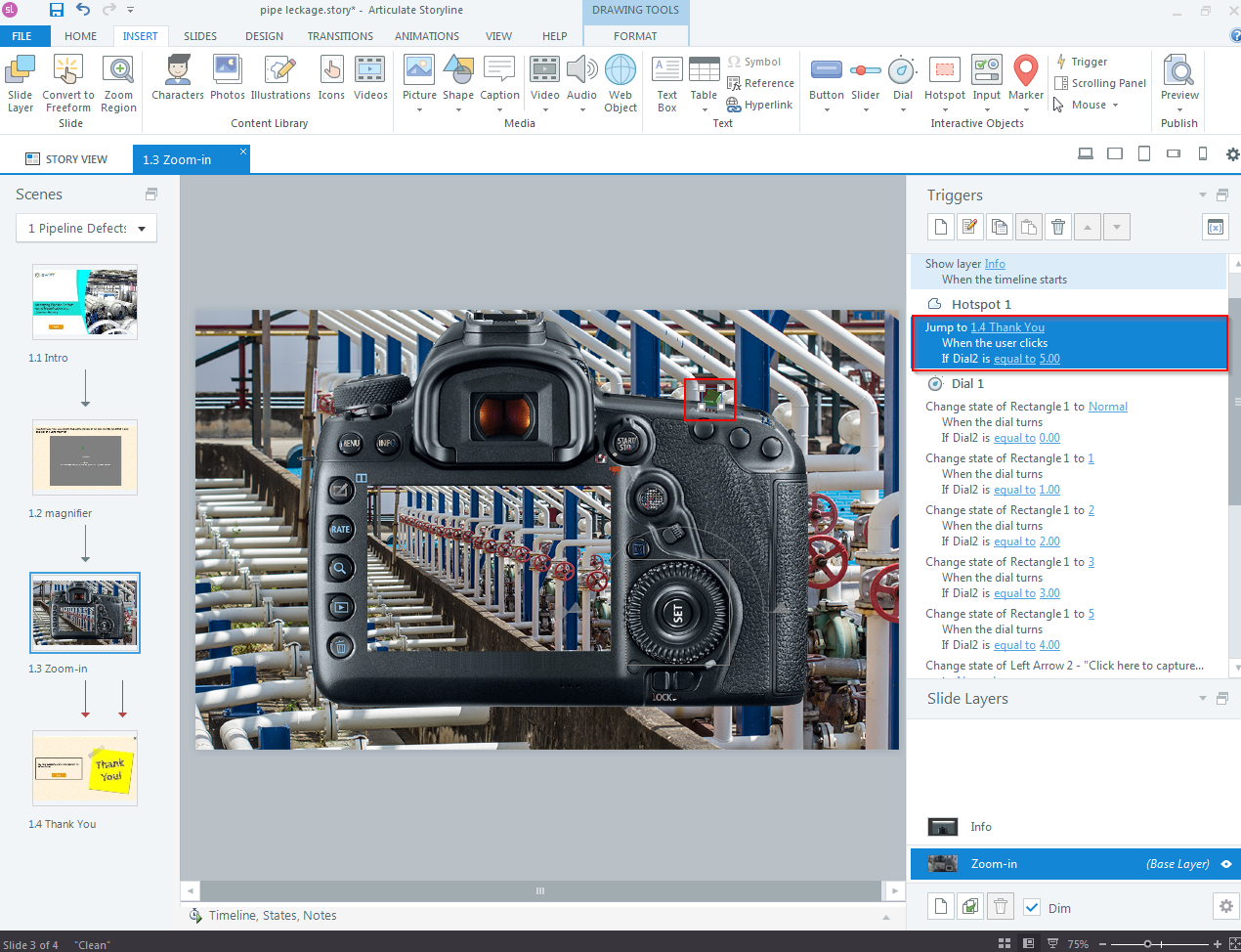Viewport: 1241px width, 952px height.
Task: Open Content Library Photos
Action: (x=228, y=78)
